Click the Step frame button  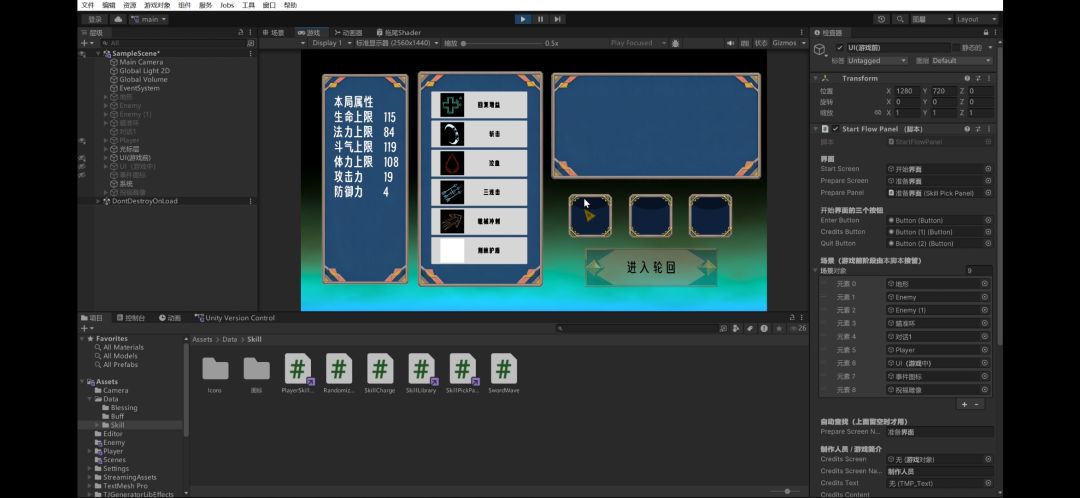pos(558,19)
